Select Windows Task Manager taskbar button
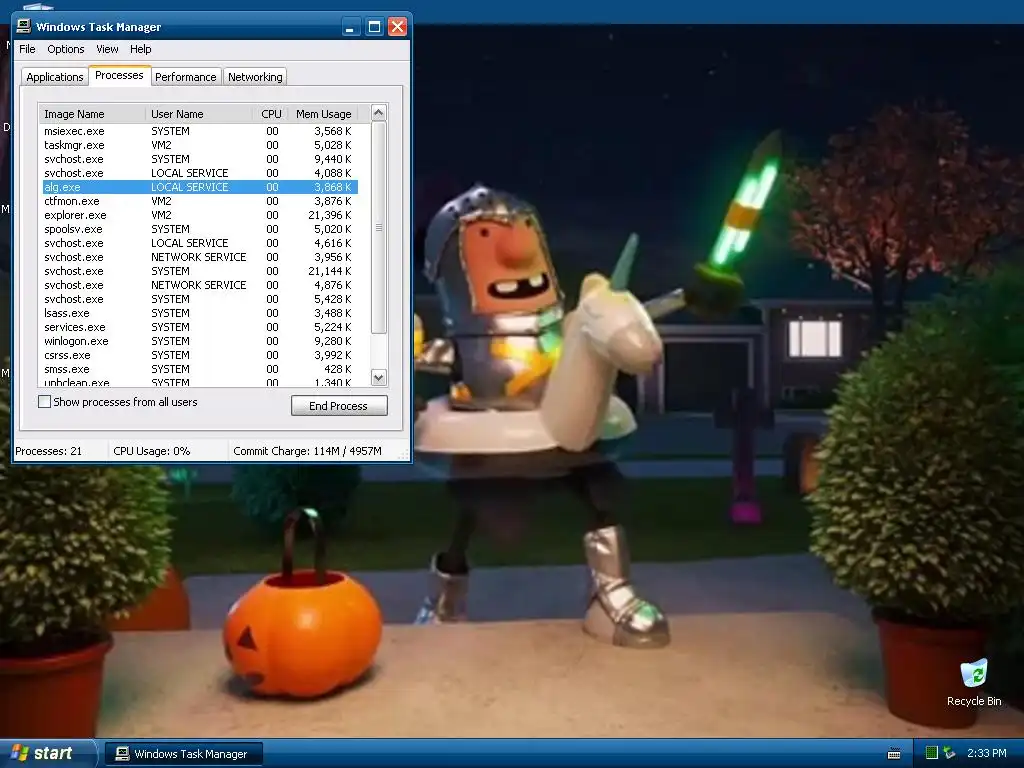Viewport: 1024px width, 768px height. tap(184, 754)
